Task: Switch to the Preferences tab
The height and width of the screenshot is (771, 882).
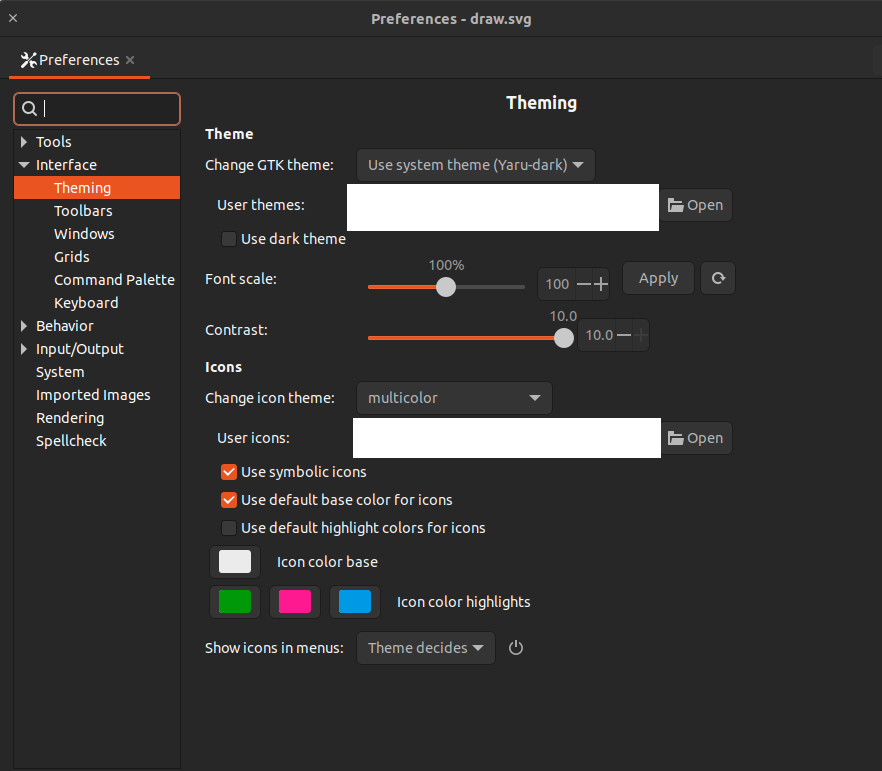Action: click(79, 60)
